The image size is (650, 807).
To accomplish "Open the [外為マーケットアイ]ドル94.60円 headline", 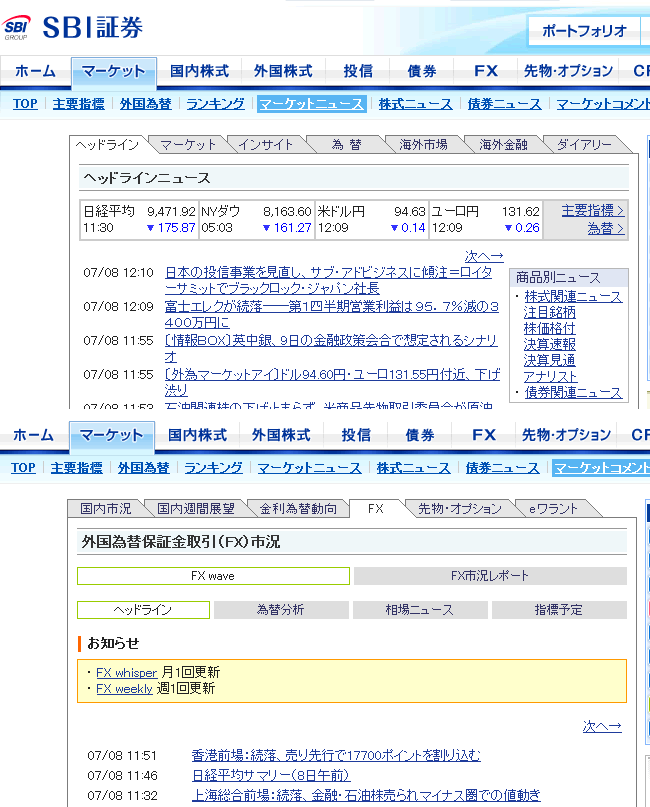I will point(332,382).
